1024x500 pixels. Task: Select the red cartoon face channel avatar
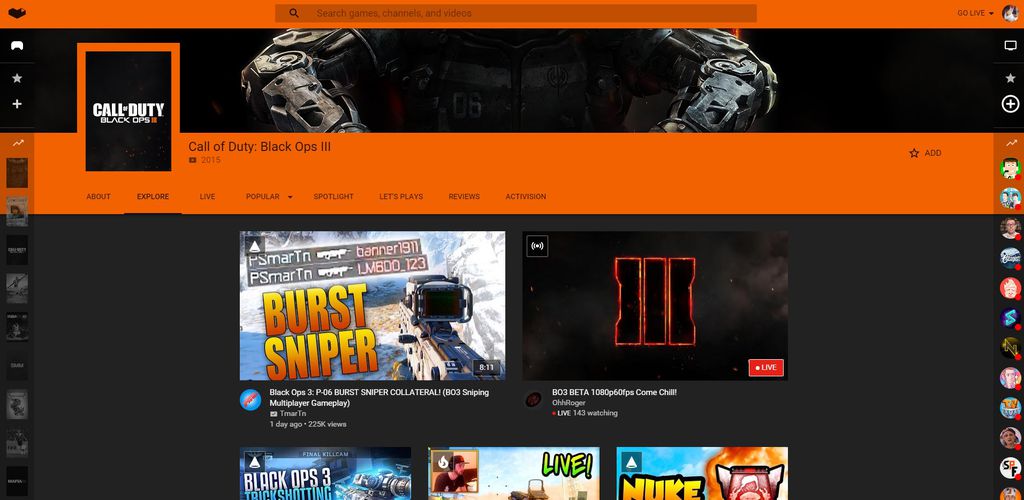[x=1010, y=288]
